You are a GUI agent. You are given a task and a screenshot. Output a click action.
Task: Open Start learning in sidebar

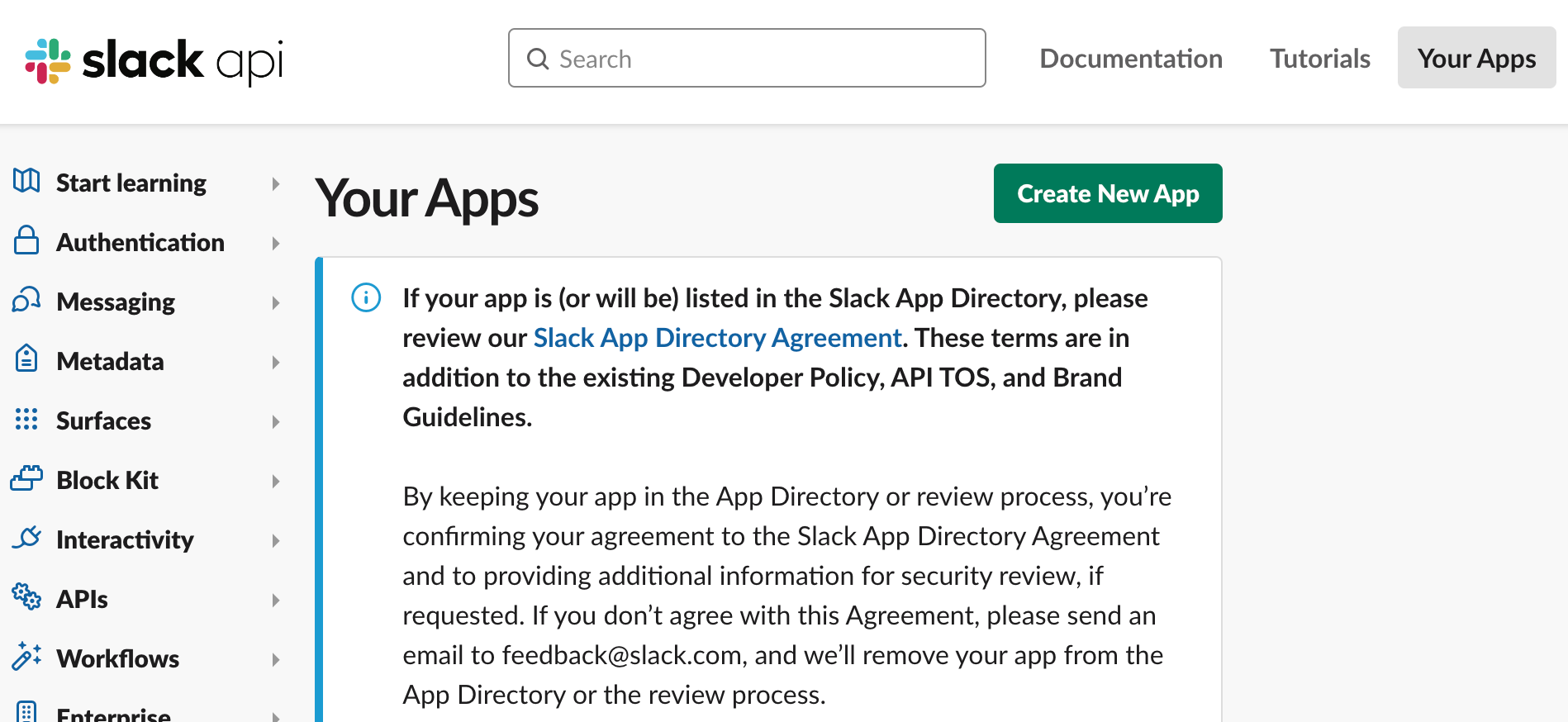(x=131, y=183)
